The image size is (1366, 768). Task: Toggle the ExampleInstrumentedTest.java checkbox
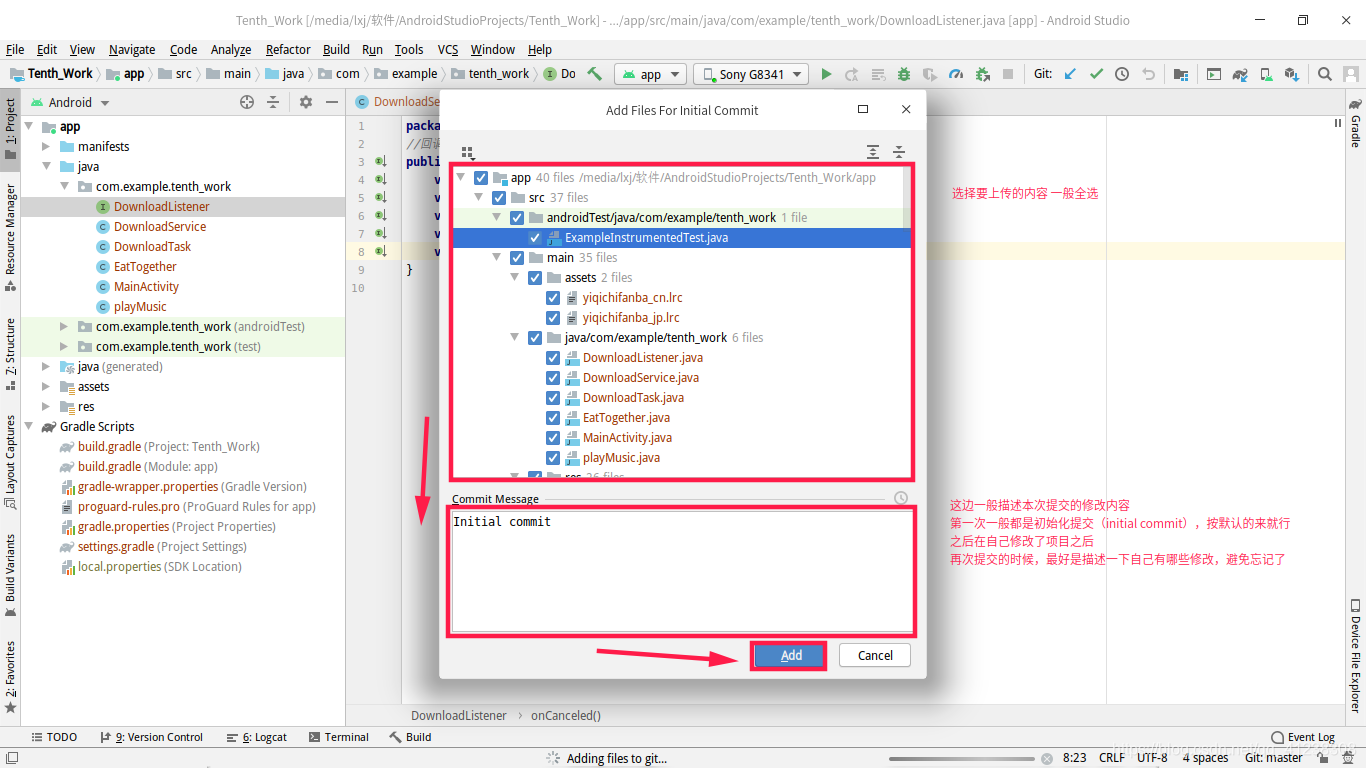click(535, 238)
